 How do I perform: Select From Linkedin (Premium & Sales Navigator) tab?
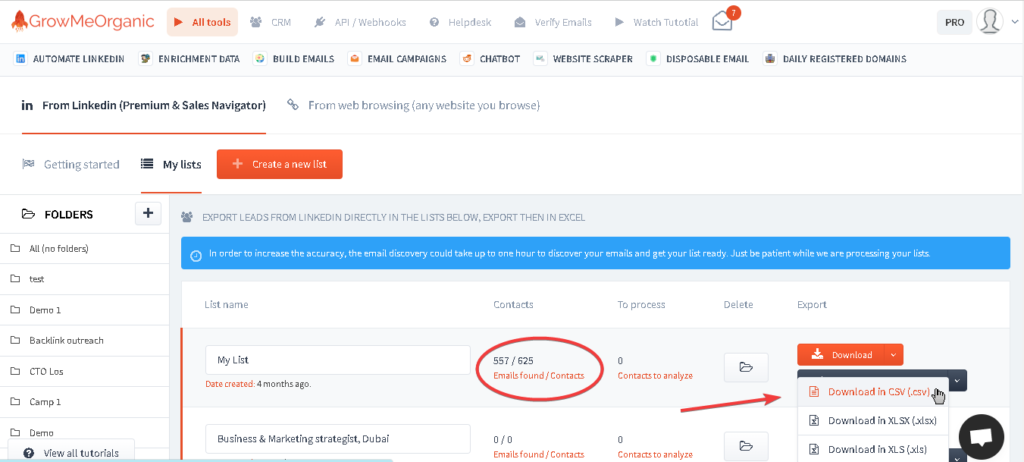[144, 105]
